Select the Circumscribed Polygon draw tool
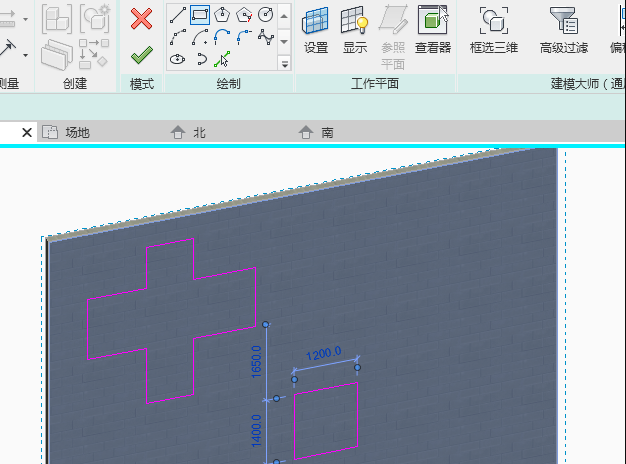The height and width of the screenshot is (464, 626). [244, 15]
